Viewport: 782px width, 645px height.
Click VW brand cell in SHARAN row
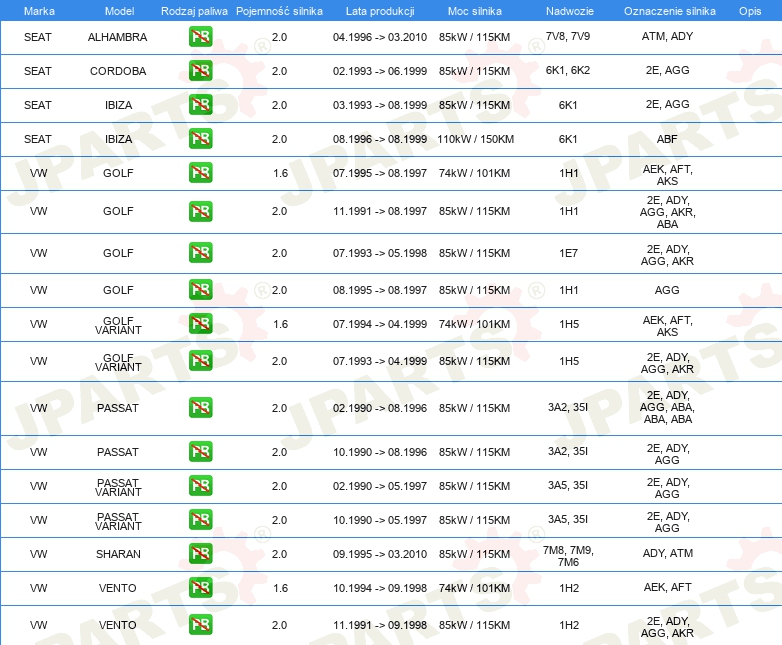coord(38,554)
